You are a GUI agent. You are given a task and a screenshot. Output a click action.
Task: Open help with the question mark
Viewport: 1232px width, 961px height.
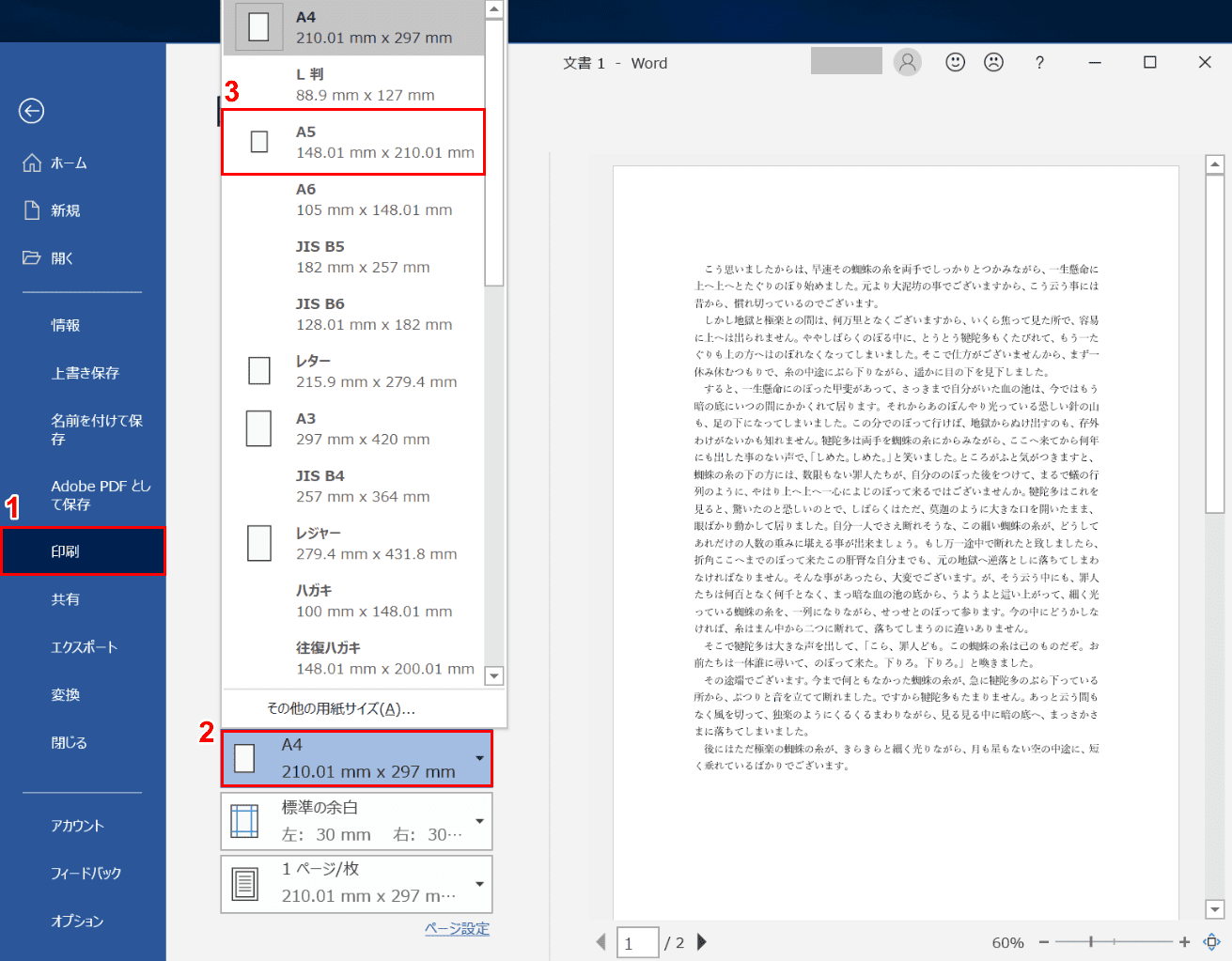[1039, 62]
